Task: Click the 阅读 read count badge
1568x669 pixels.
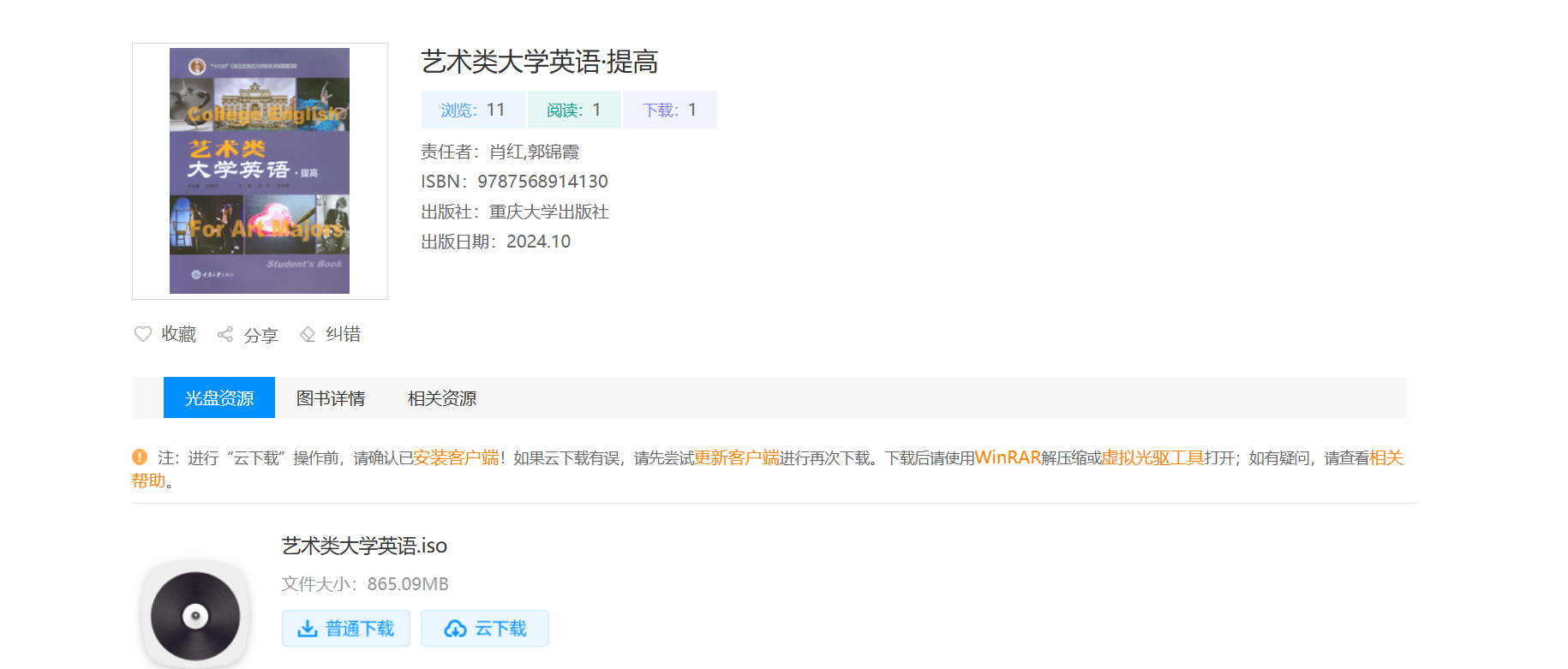Action: (574, 110)
